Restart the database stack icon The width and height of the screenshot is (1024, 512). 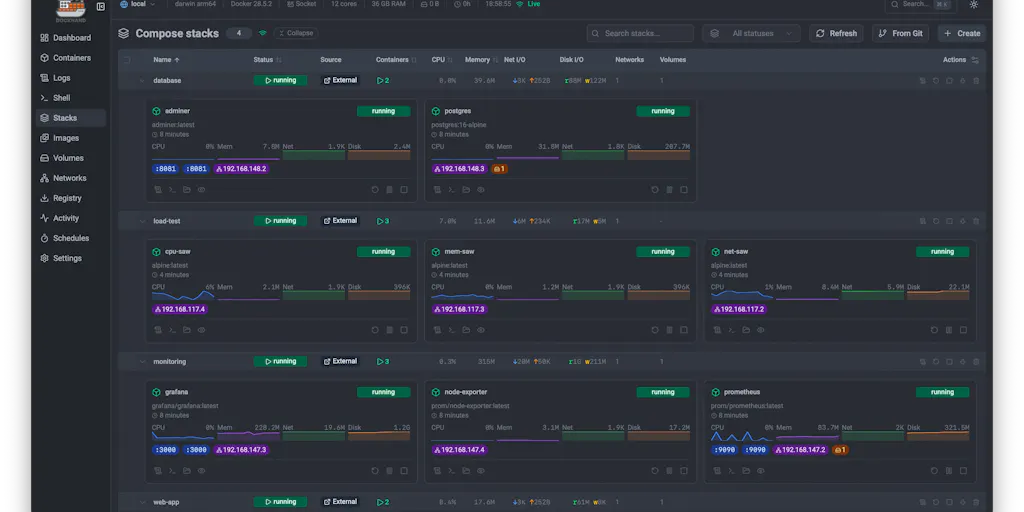click(936, 81)
